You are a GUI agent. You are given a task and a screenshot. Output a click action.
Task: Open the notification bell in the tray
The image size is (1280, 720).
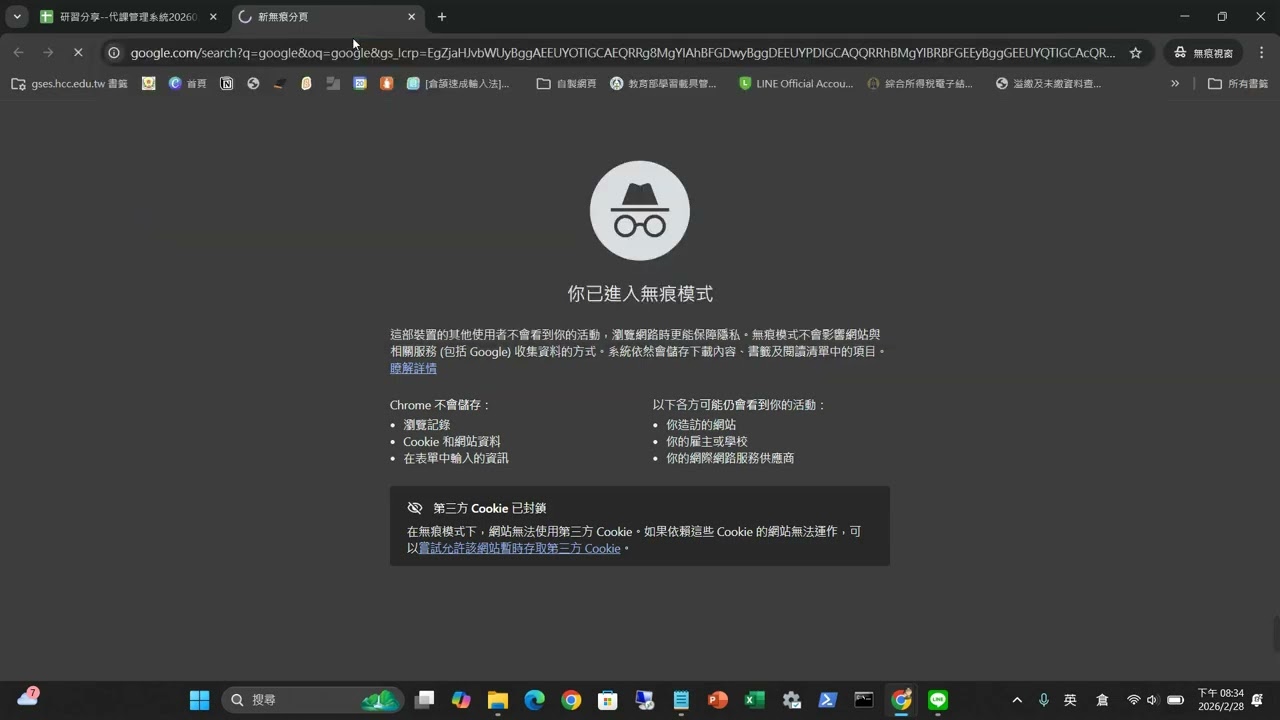(1257, 700)
